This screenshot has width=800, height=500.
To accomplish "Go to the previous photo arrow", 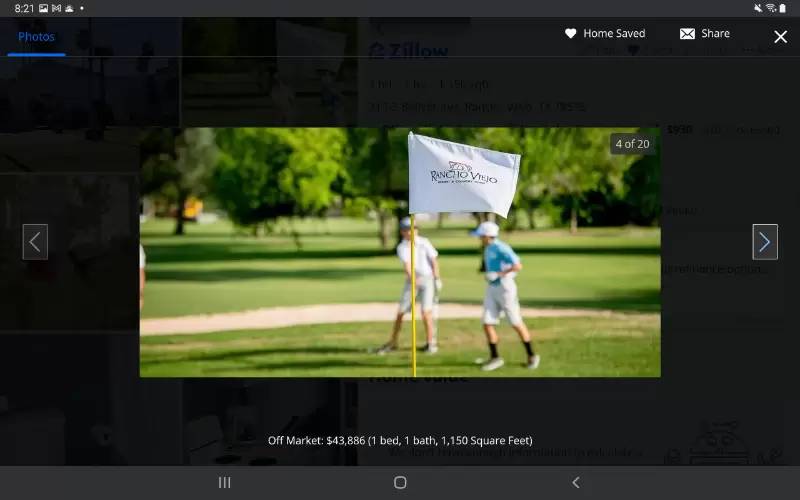I will coord(35,242).
